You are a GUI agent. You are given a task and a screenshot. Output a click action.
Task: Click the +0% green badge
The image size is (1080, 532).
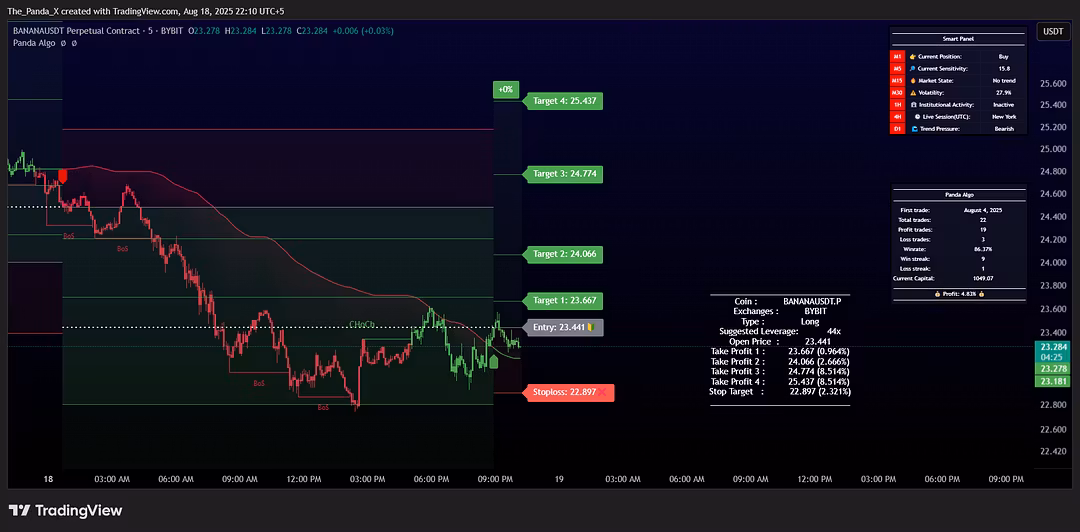[506, 90]
